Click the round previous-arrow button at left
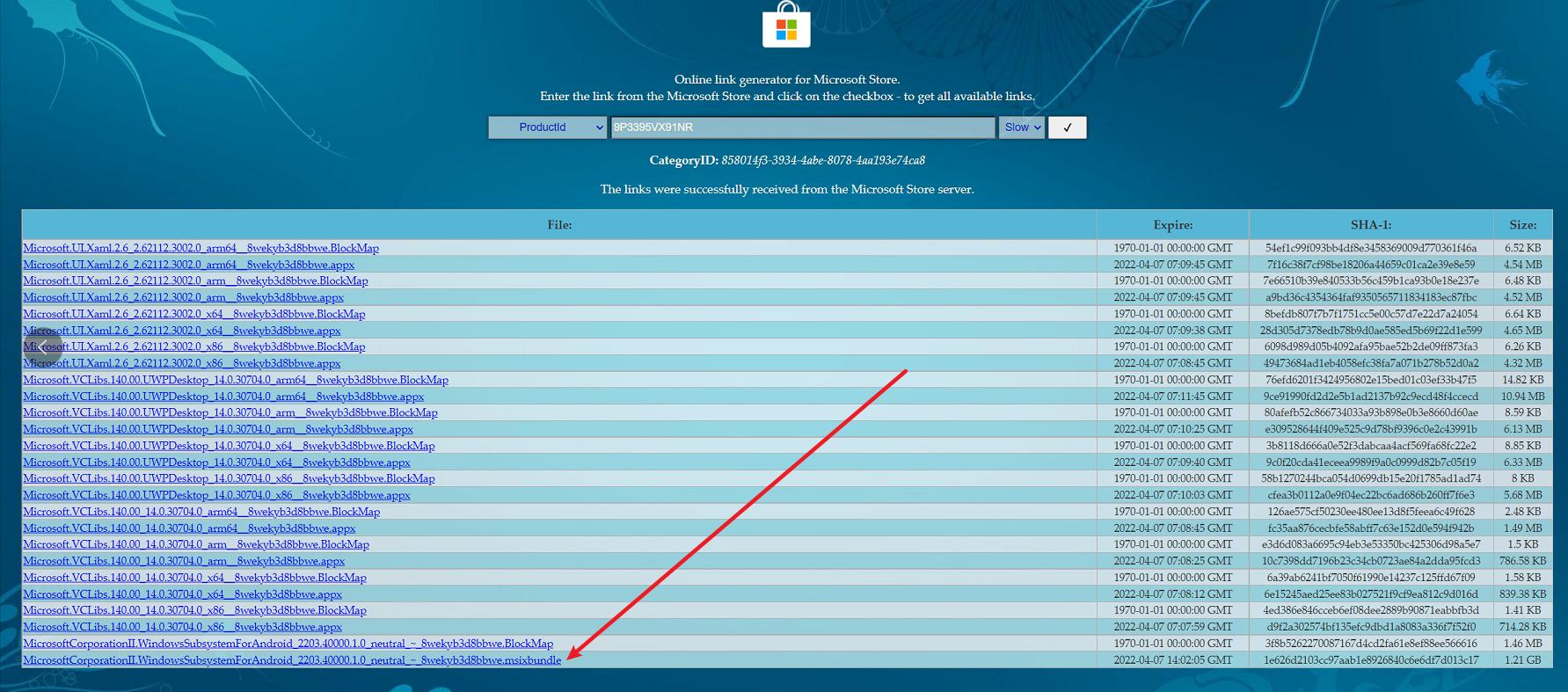The width and height of the screenshot is (1568, 692). point(43,346)
